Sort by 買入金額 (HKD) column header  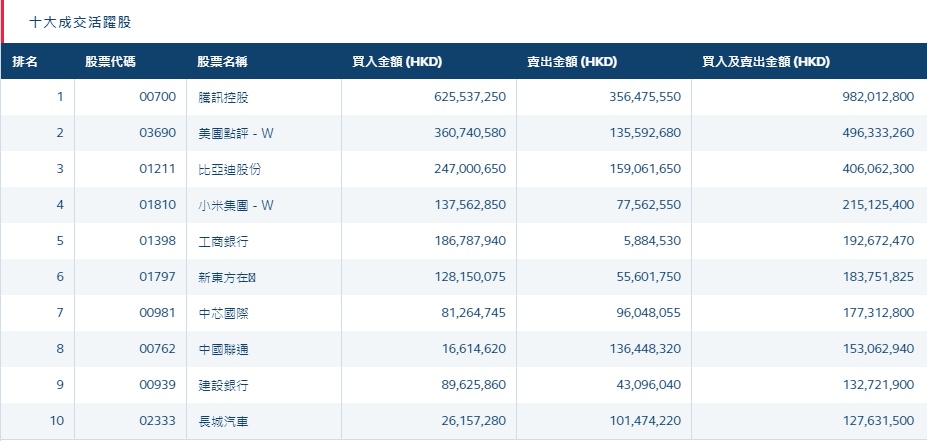pos(397,62)
